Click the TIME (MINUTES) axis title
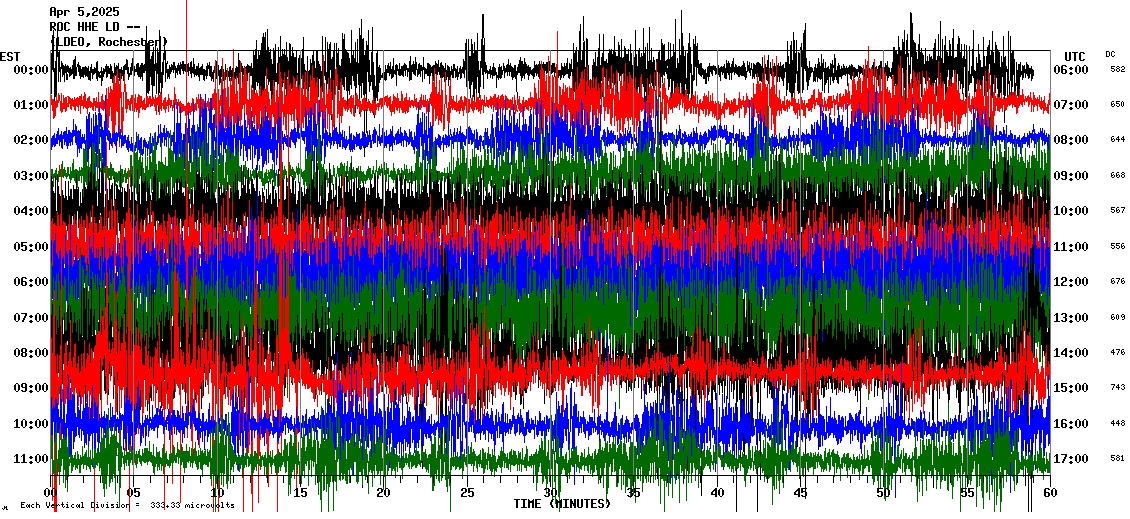1130x519 pixels. 562,504
